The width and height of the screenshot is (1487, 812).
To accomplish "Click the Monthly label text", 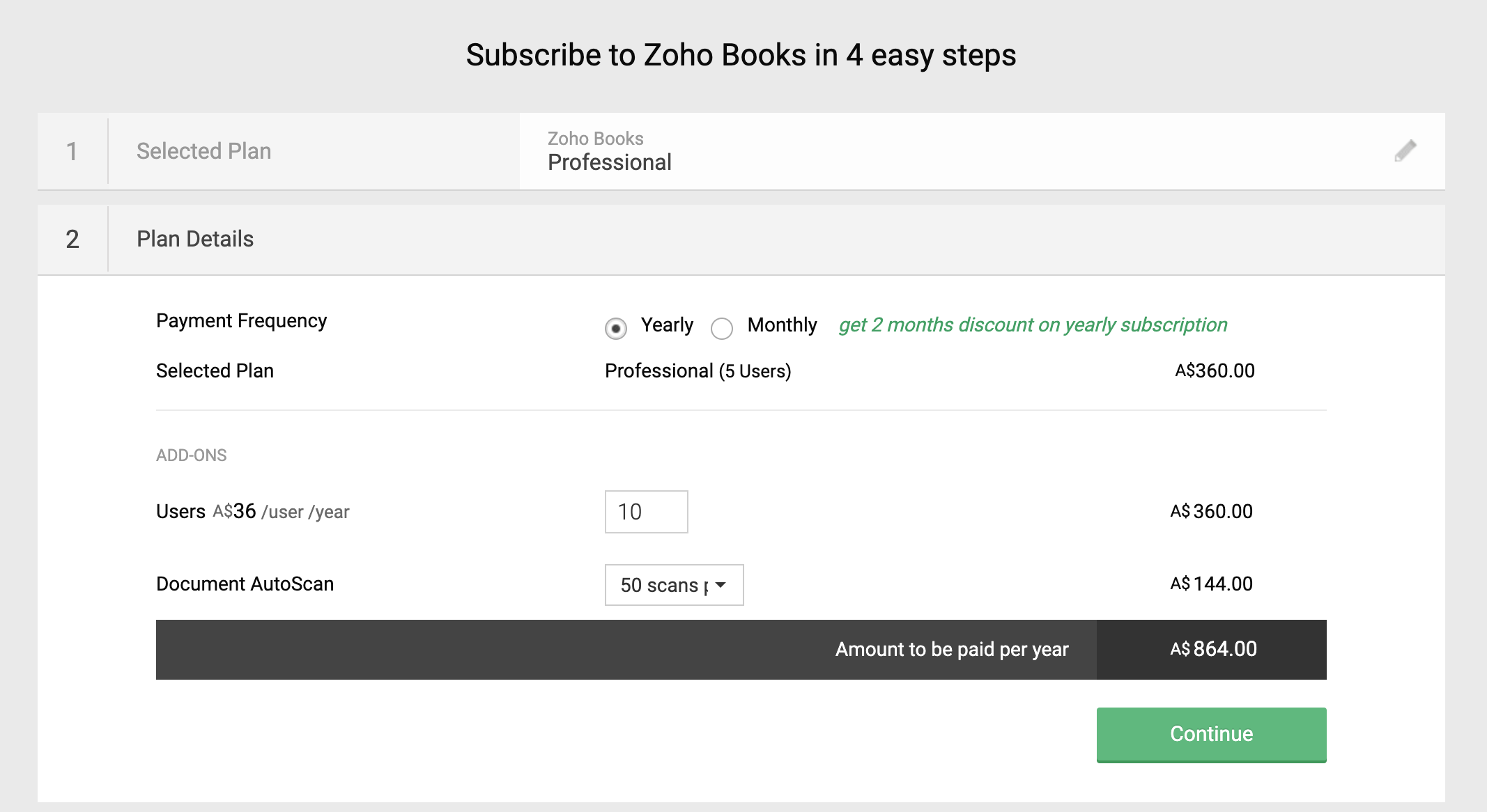I will (782, 325).
